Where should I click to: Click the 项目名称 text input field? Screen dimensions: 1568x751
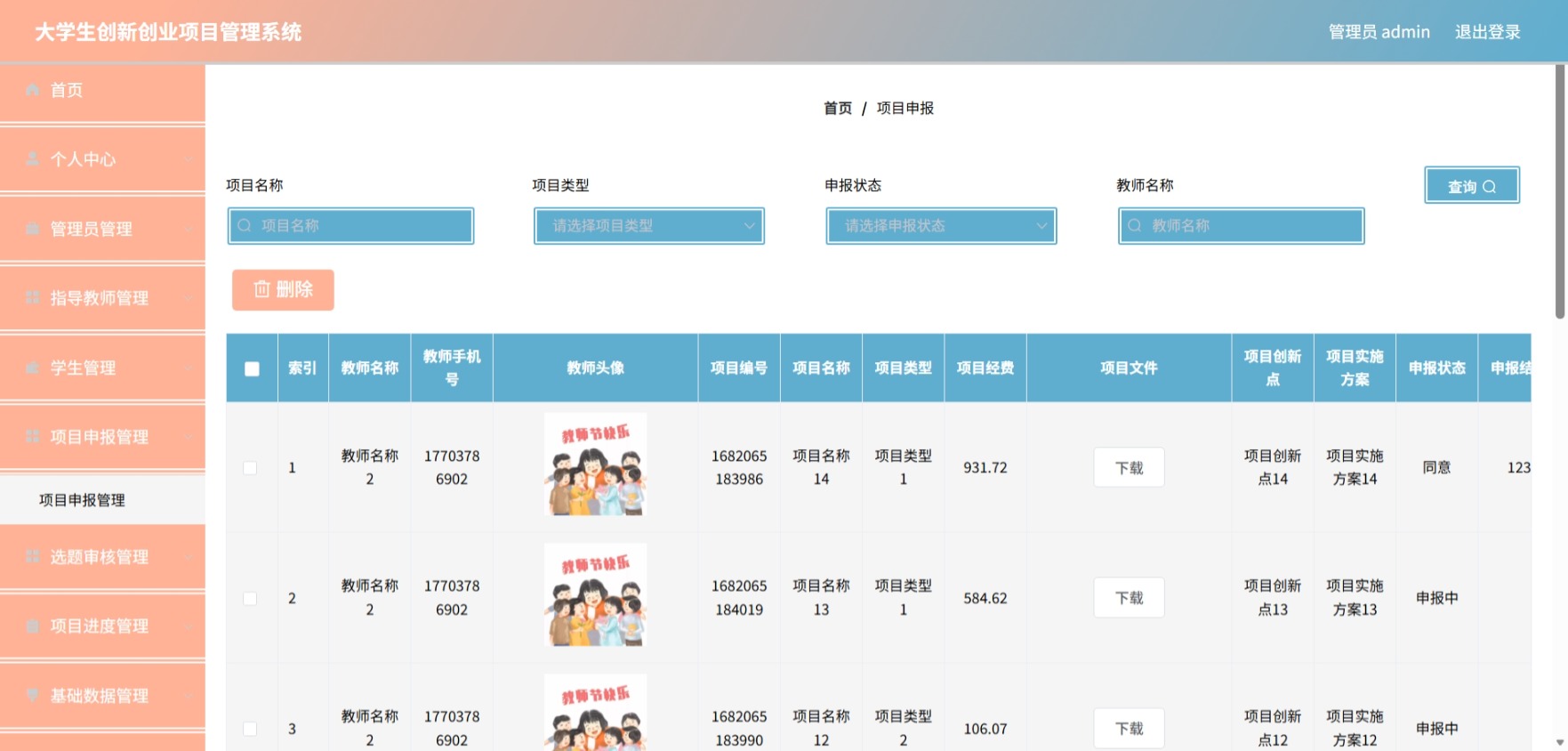click(350, 226)
